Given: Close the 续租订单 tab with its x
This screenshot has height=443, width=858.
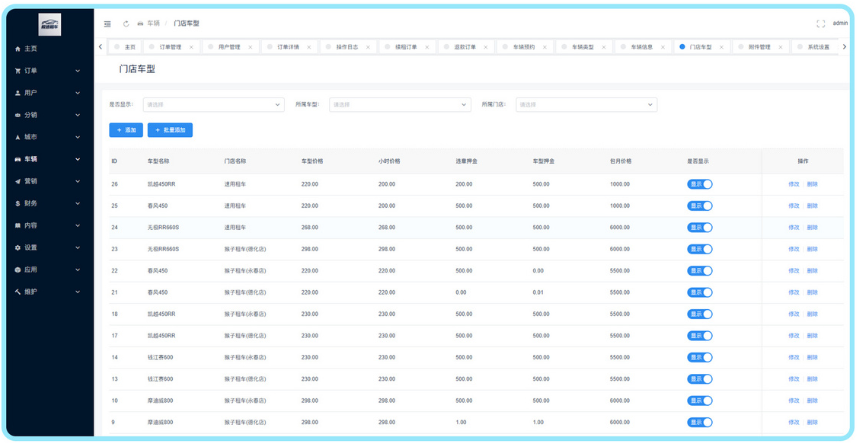Looking at the screenshot, I should tap(427, 47).
